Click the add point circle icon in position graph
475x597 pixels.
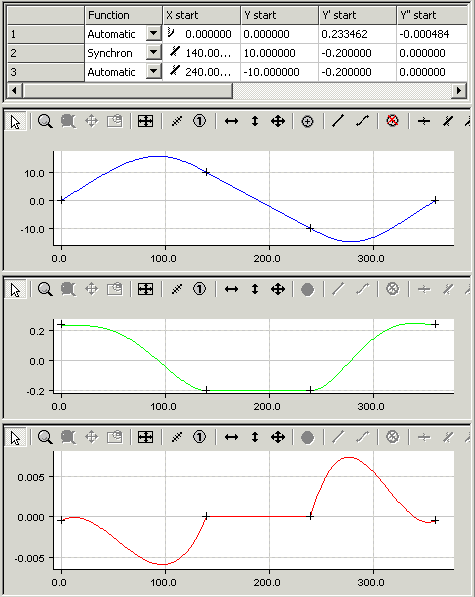point(307,121)
